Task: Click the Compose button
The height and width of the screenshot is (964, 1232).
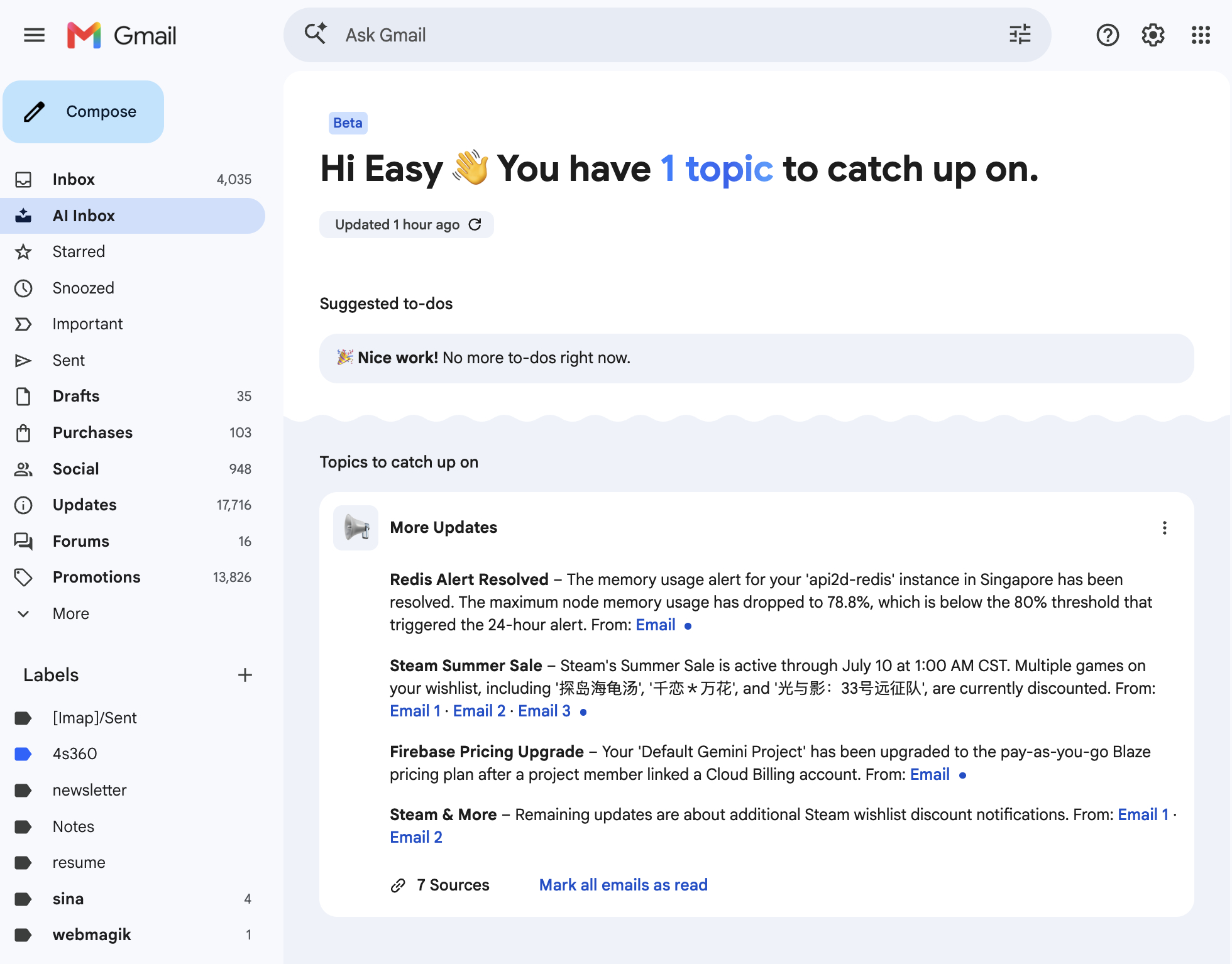Action: [83, 111]
